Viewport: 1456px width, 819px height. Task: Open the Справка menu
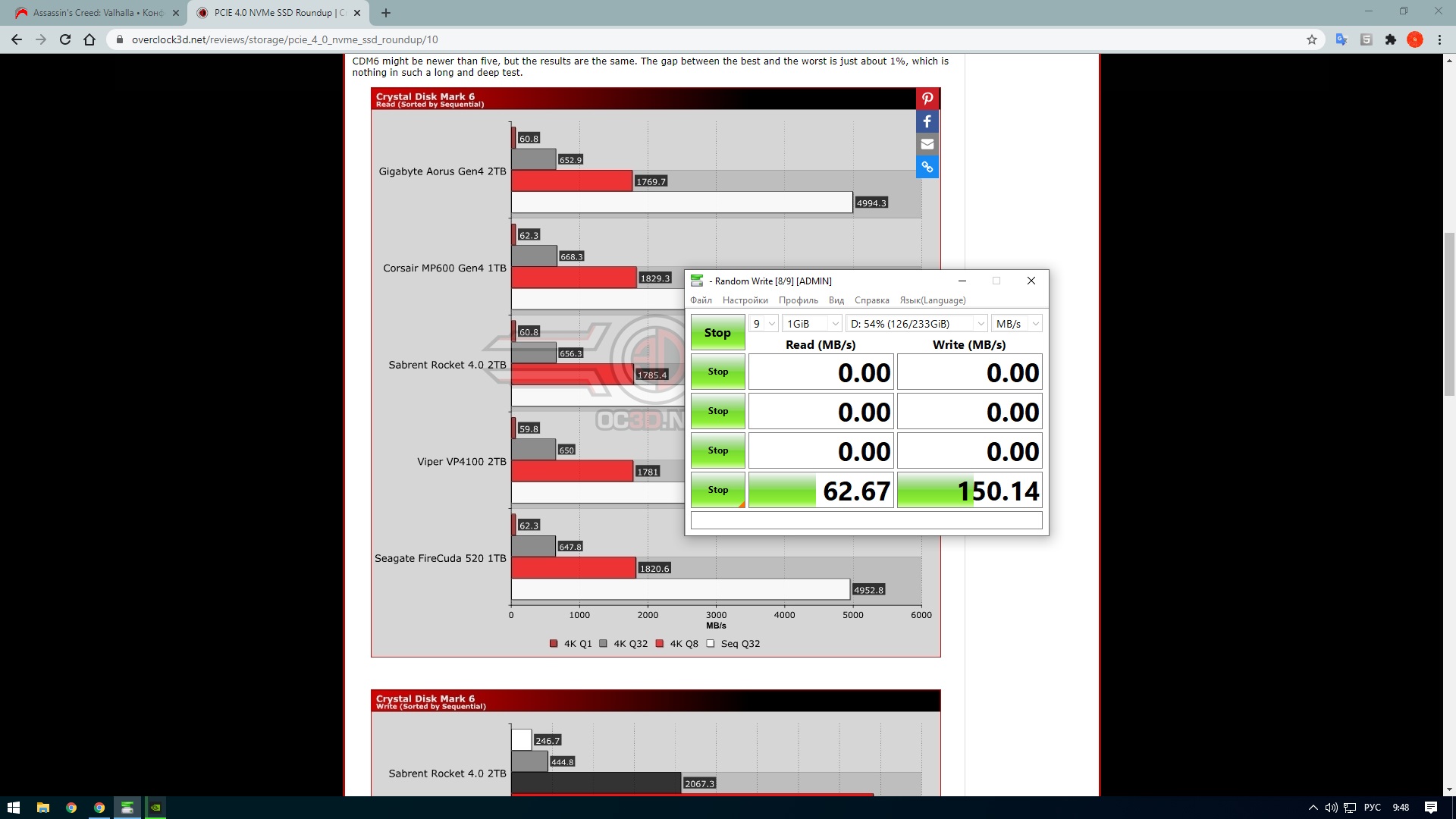[871, 300]
